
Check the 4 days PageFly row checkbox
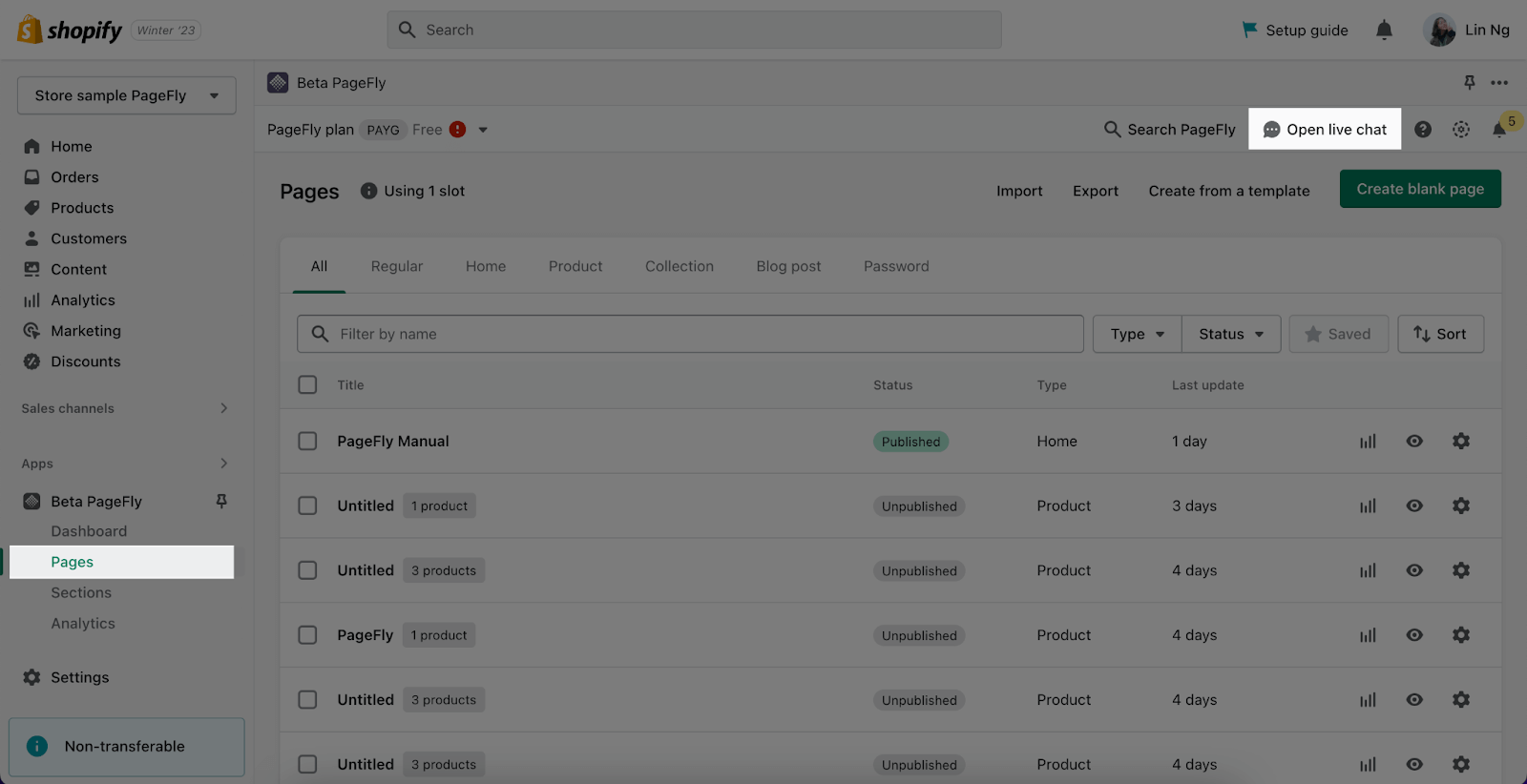click(307, 635)
